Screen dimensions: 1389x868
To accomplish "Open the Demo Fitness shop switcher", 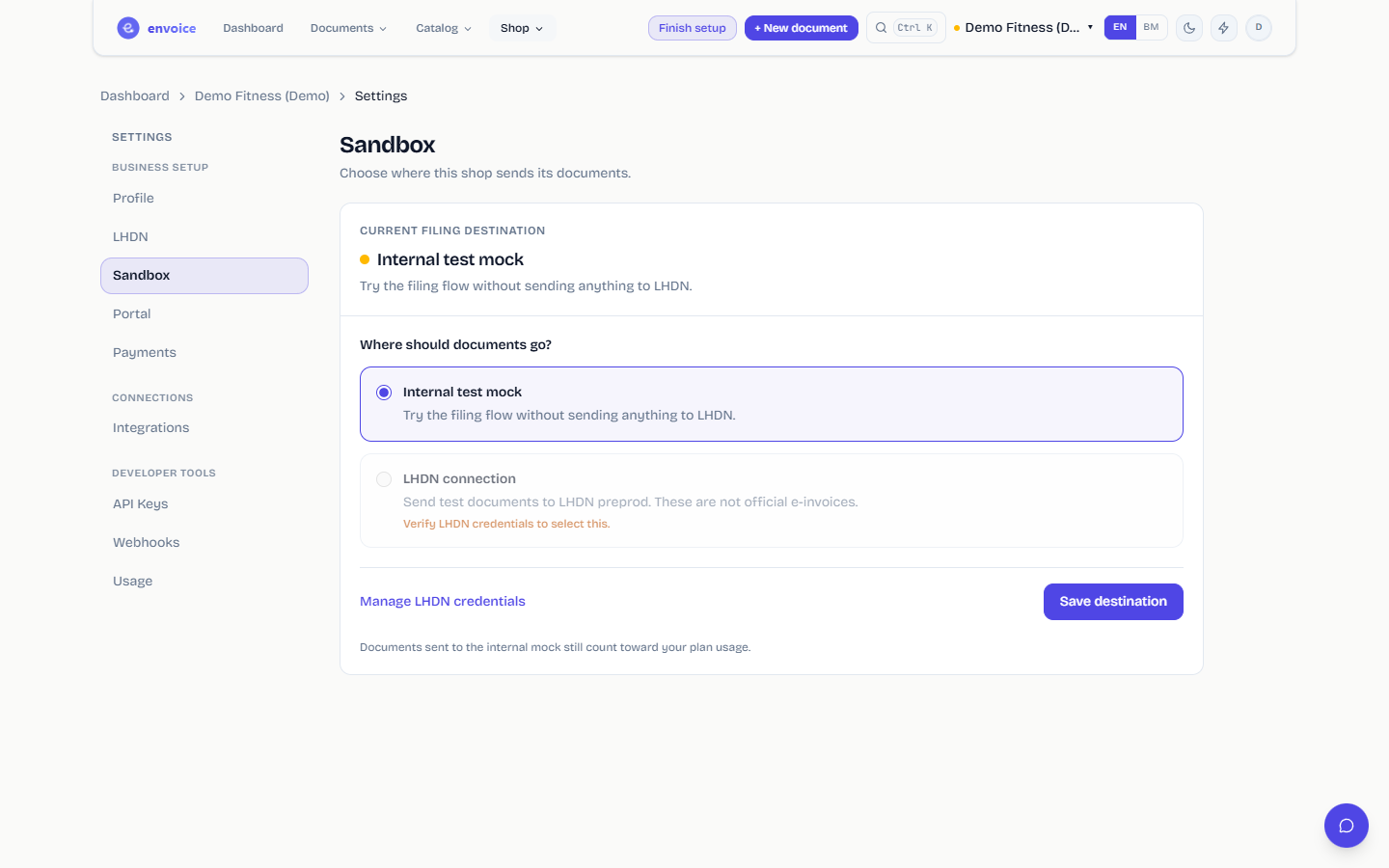I will point(1024,27).
